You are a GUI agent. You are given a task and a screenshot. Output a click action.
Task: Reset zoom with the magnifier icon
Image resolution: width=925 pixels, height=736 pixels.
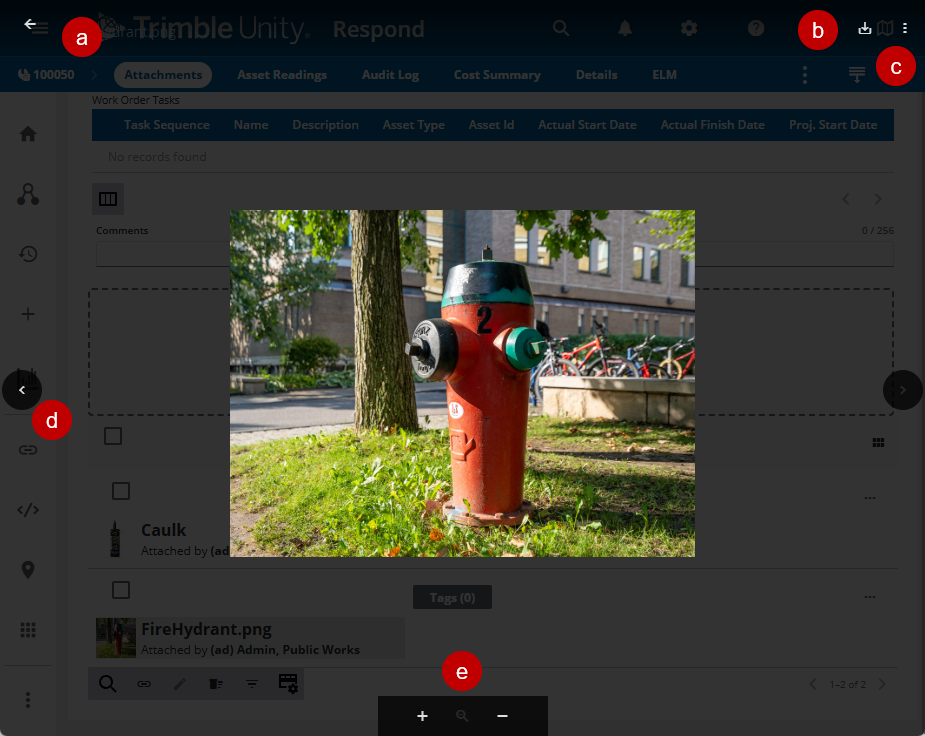(x=462, y=716)
